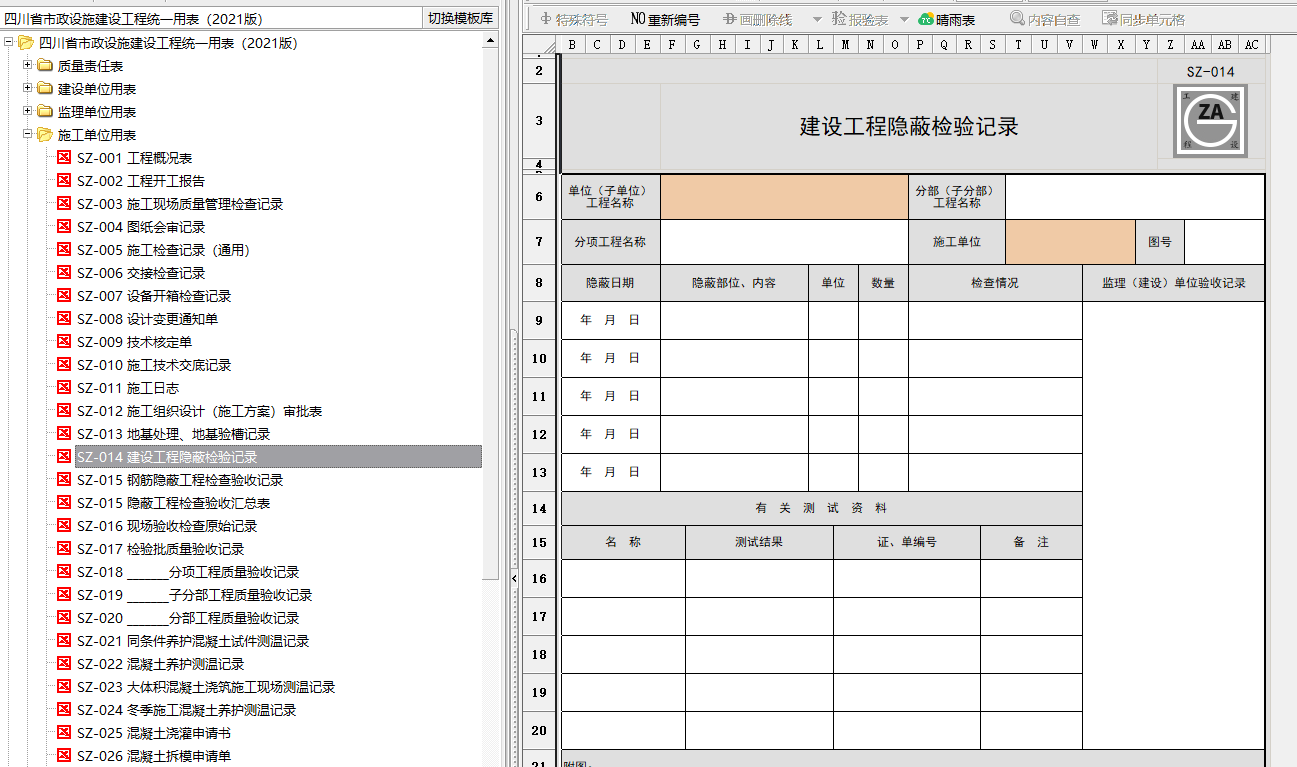Click the NO重新编号 renumber tool

[666, 19]
